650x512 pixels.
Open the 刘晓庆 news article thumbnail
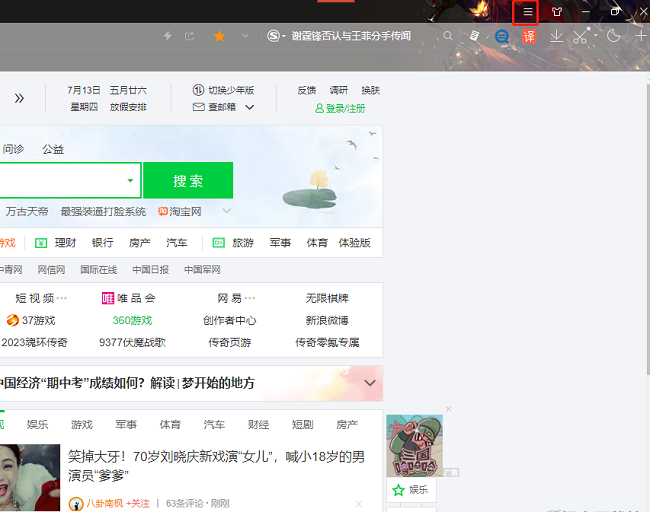click(30, 478)
